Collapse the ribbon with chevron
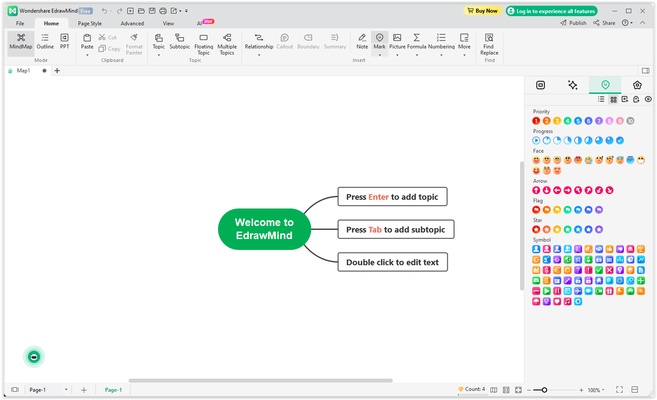Screen dimensions: 657x400 click(x=642, y=23)
